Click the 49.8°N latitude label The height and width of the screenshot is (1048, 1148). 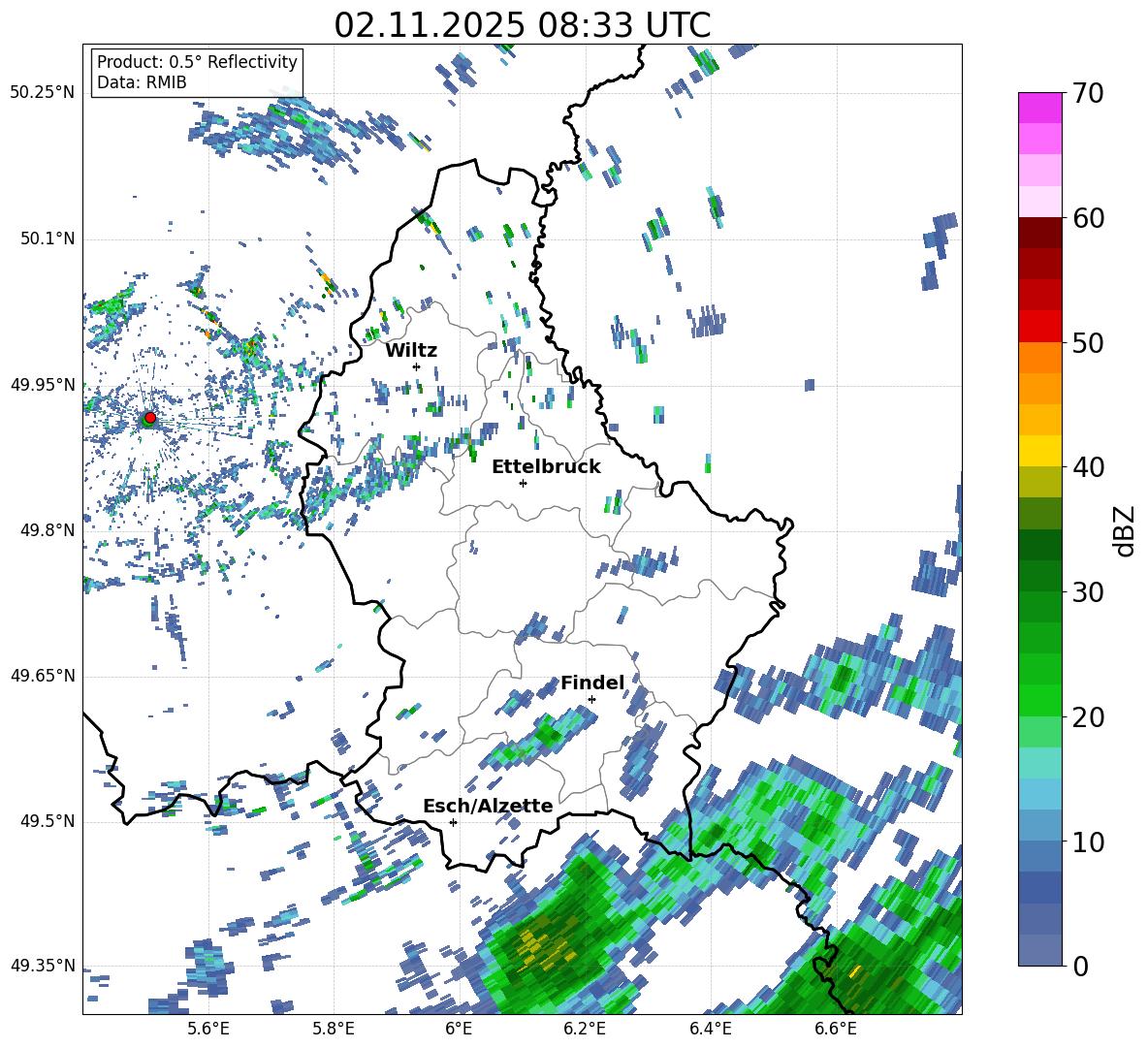(47, 530)
